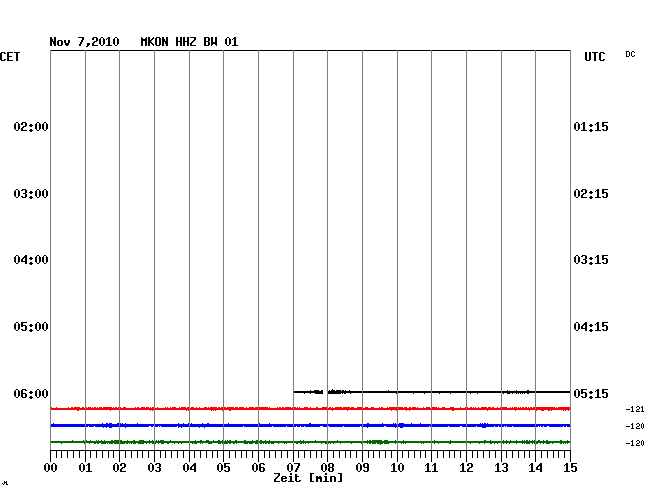Click the date label "Nov 7,2010"
This screenshot has height=494, width=650.
pos(84,42)
